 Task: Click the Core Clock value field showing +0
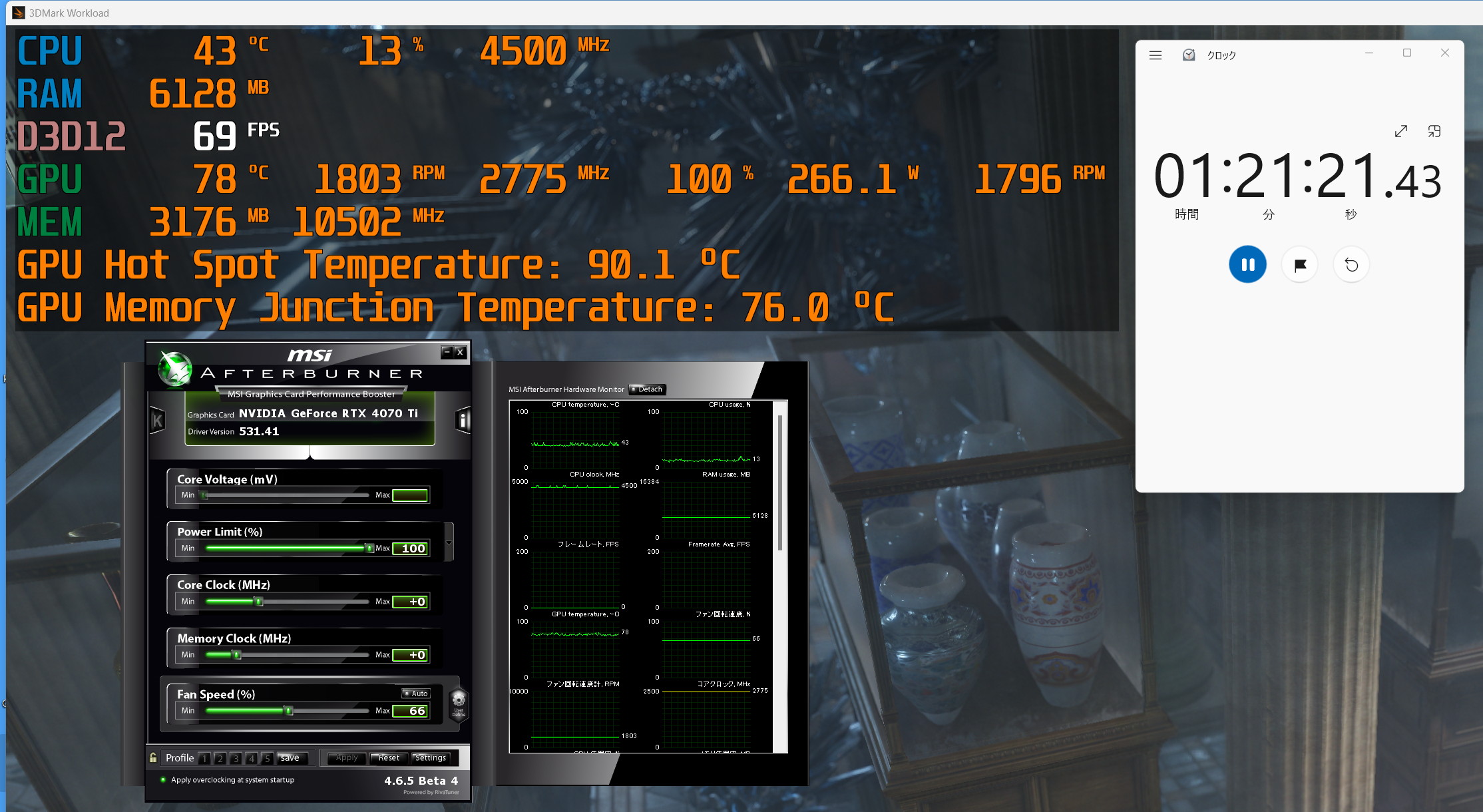410,602
